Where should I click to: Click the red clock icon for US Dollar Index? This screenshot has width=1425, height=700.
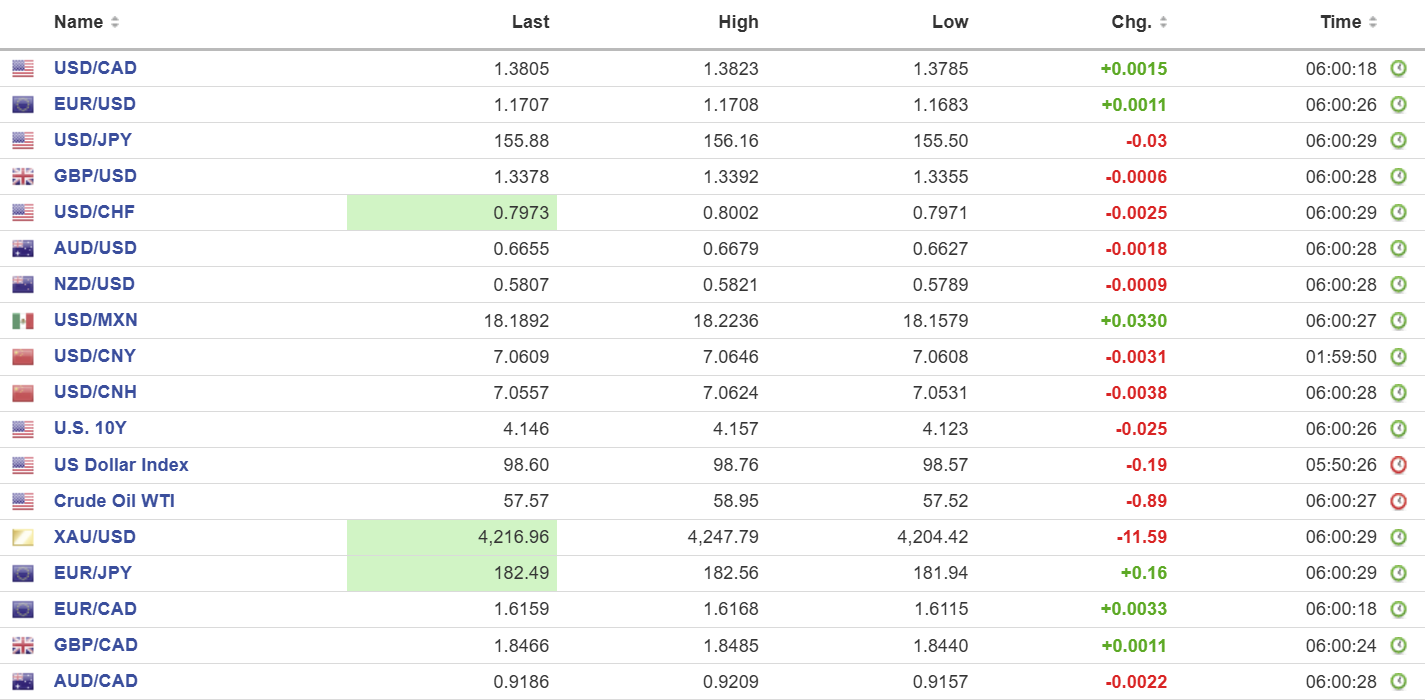point(1398,465)
